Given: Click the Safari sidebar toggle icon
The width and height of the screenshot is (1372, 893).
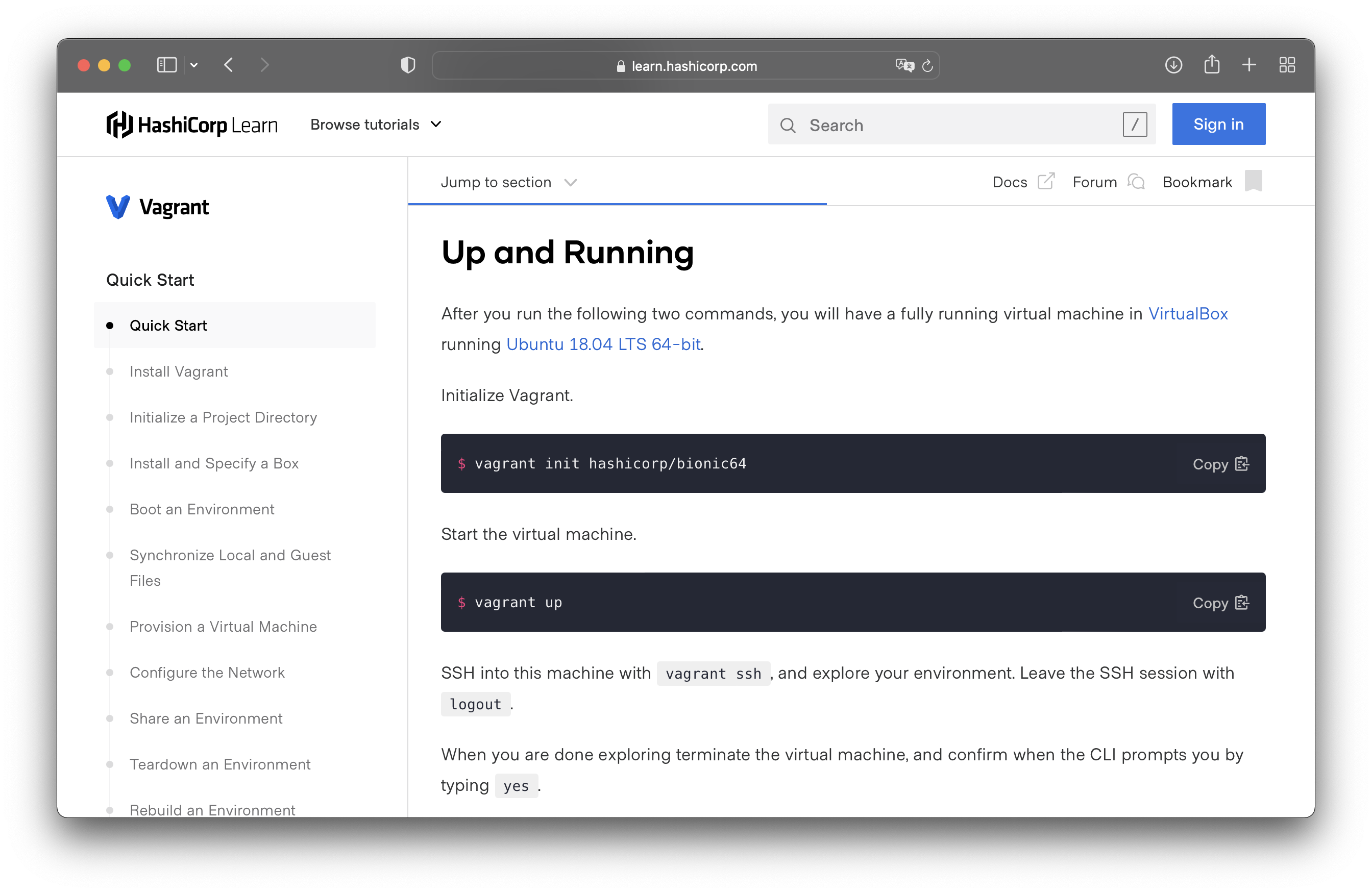Looking at the screenshot, I should tap(166, 65).
